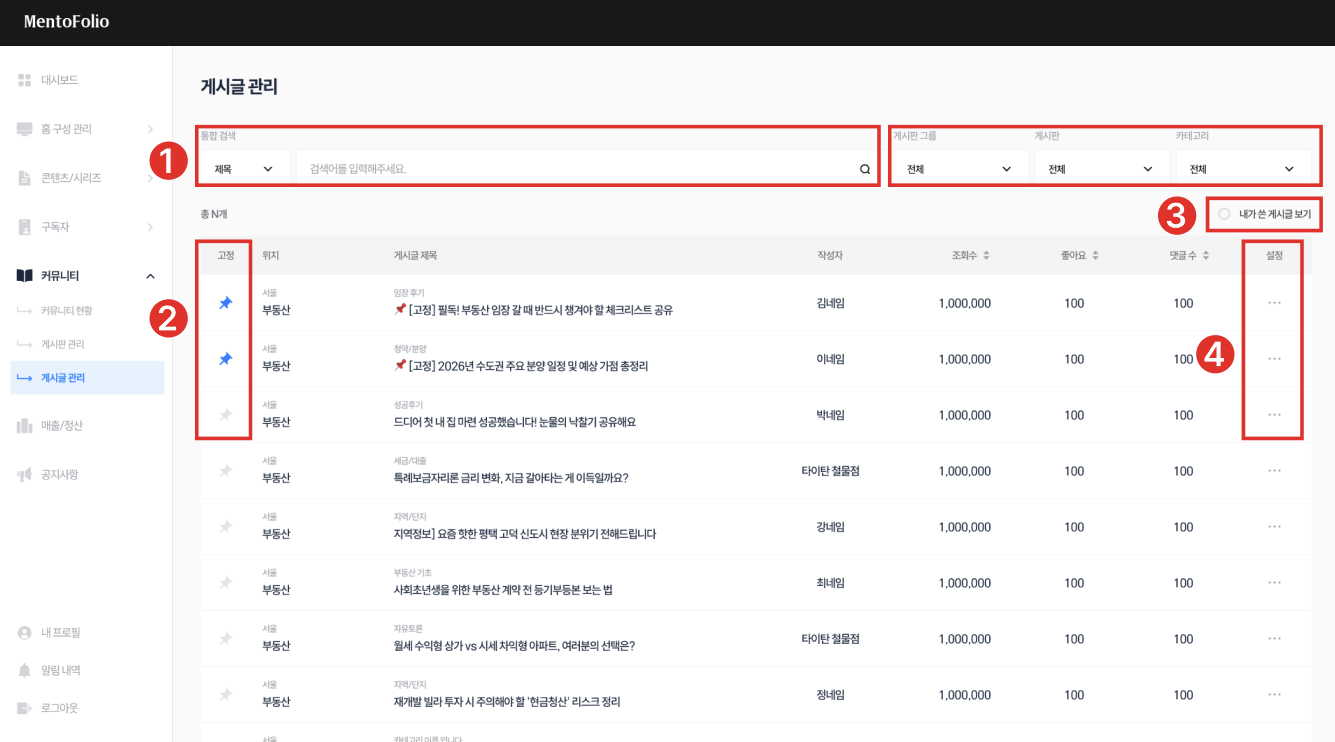
Task: Unpin the 이네임 post's blue pin
Action: (x=226, y=359)
